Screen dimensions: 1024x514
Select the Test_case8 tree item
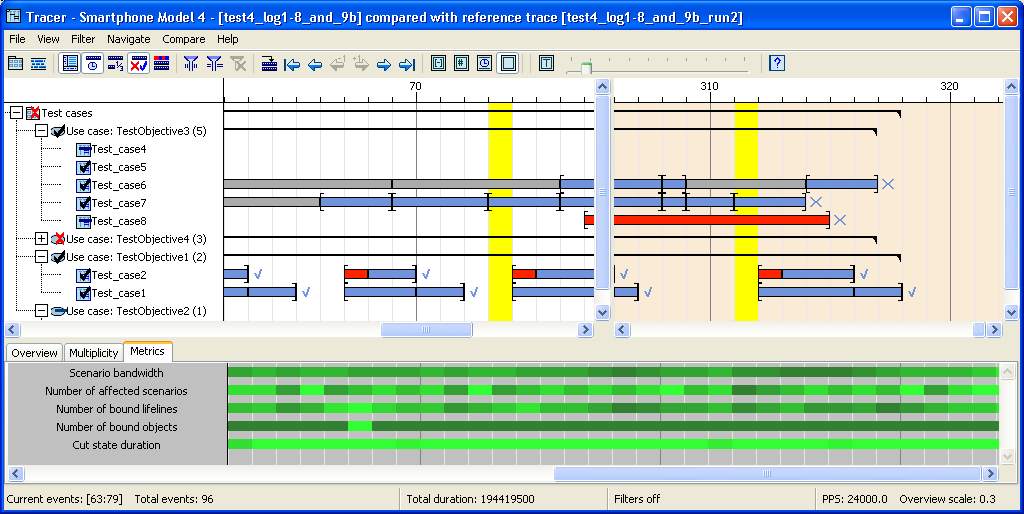(118, 221)
